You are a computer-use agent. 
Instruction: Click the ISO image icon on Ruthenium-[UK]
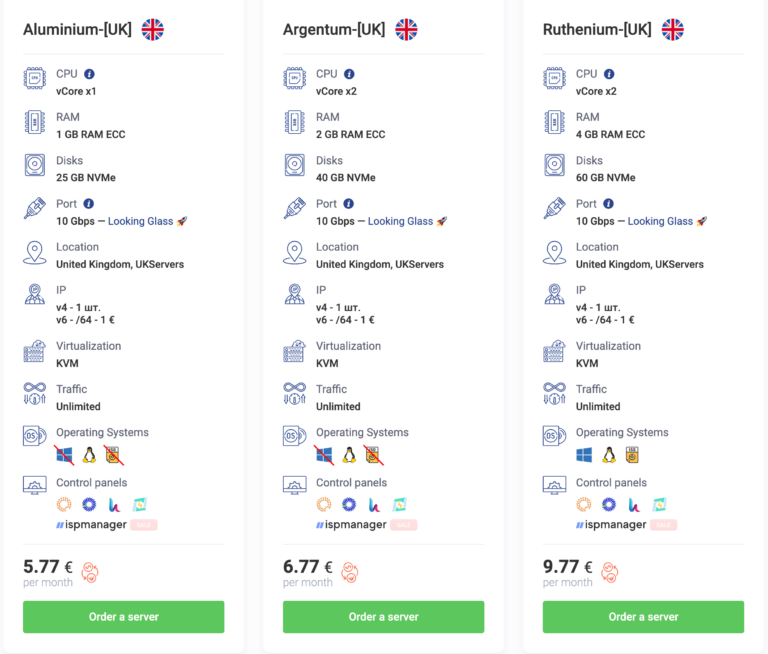(632, 455)
